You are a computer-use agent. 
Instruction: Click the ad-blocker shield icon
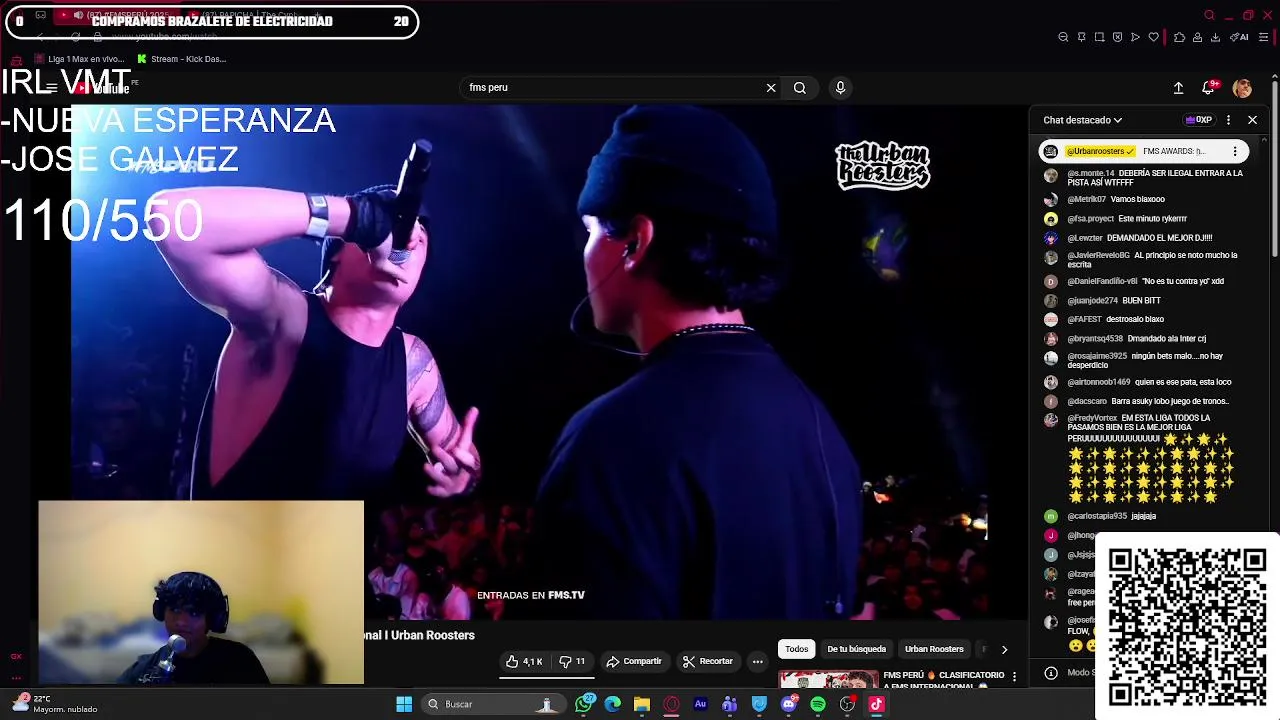1117,37
